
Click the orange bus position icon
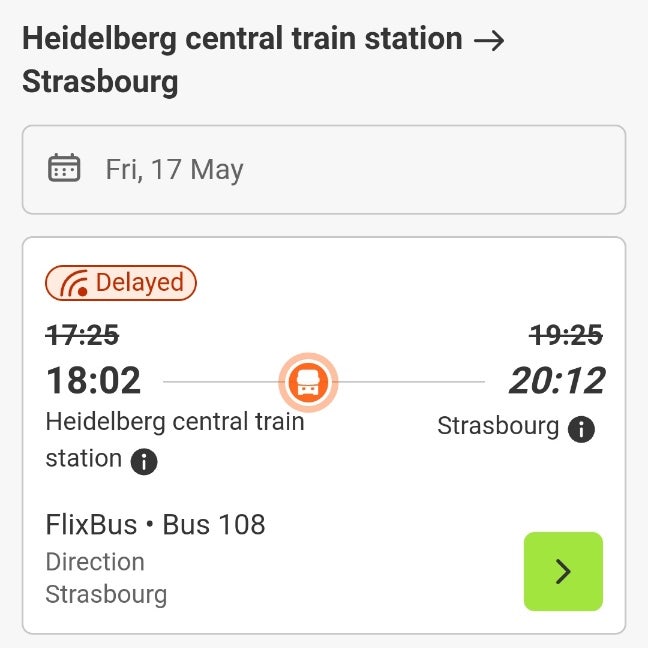[308, 381]
